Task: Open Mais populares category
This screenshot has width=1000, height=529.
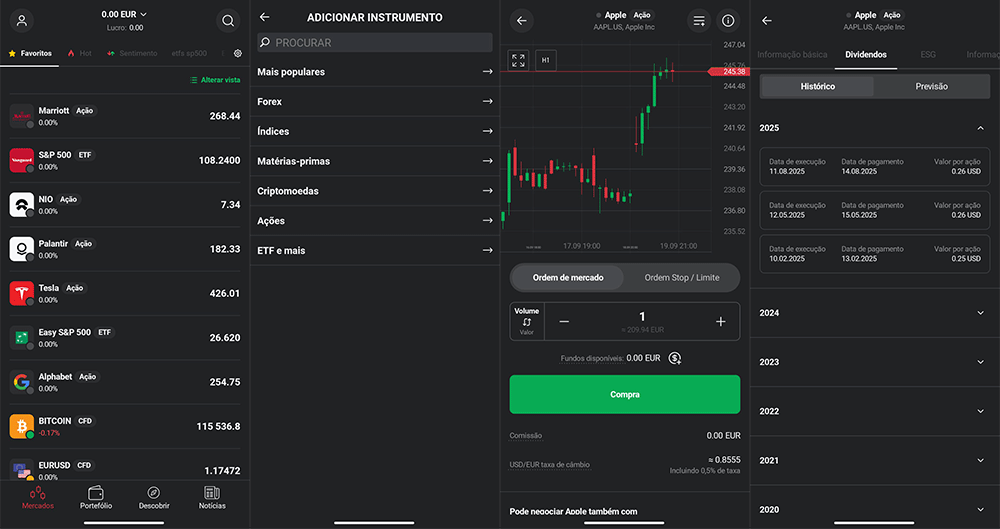Action: point(375,72)
